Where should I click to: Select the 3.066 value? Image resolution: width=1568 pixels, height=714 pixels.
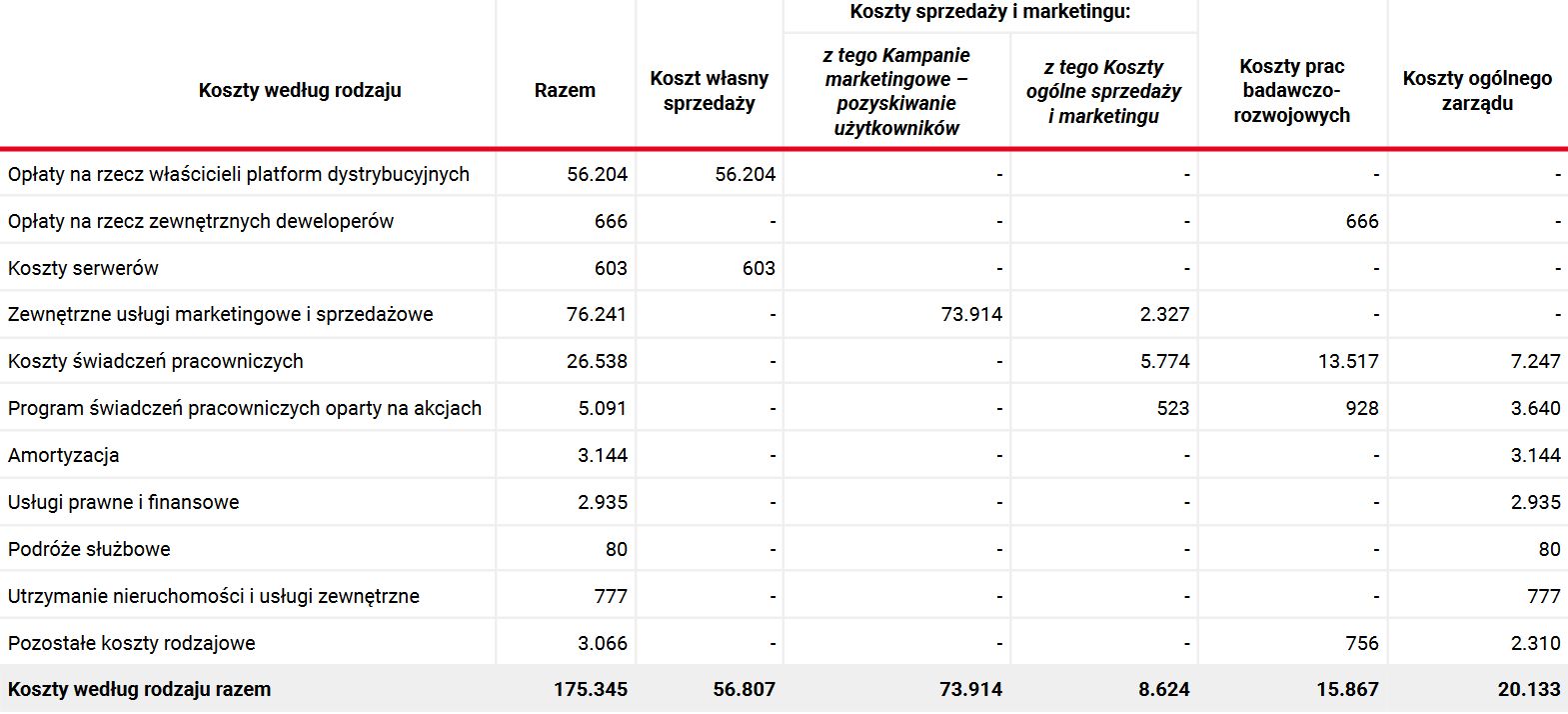[x=603, y=643]
